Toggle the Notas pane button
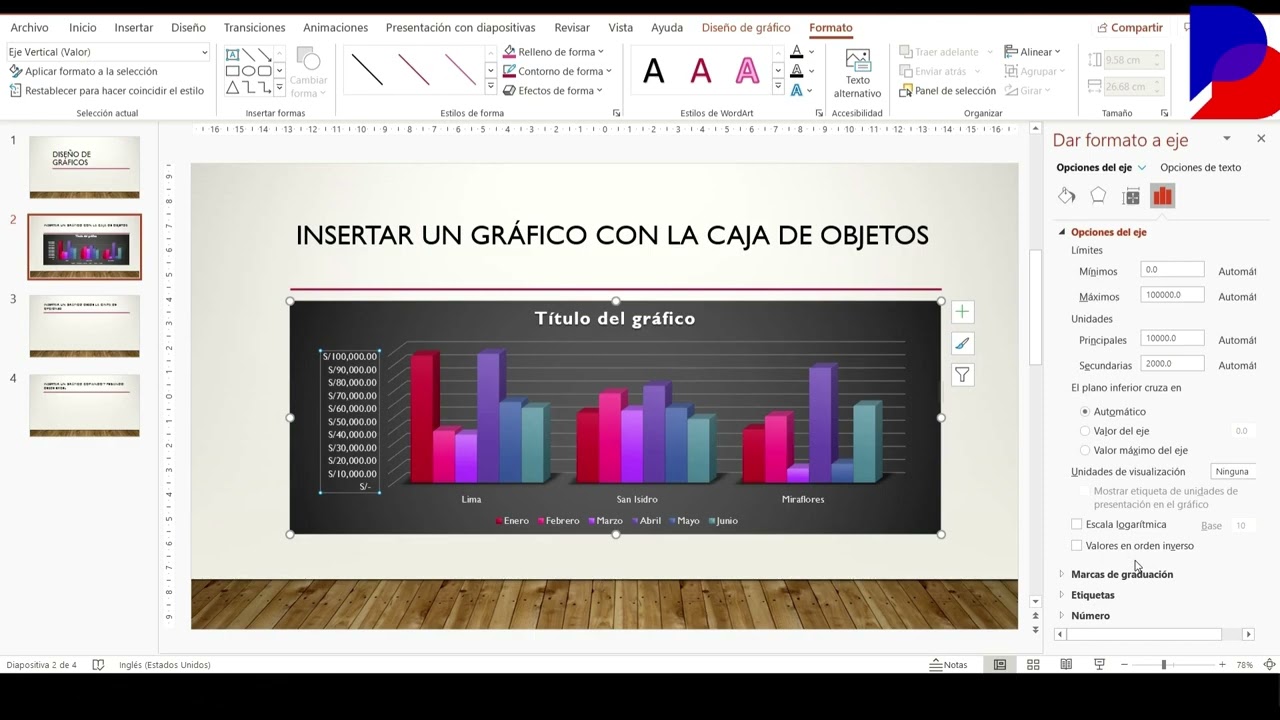 [948, 664]
